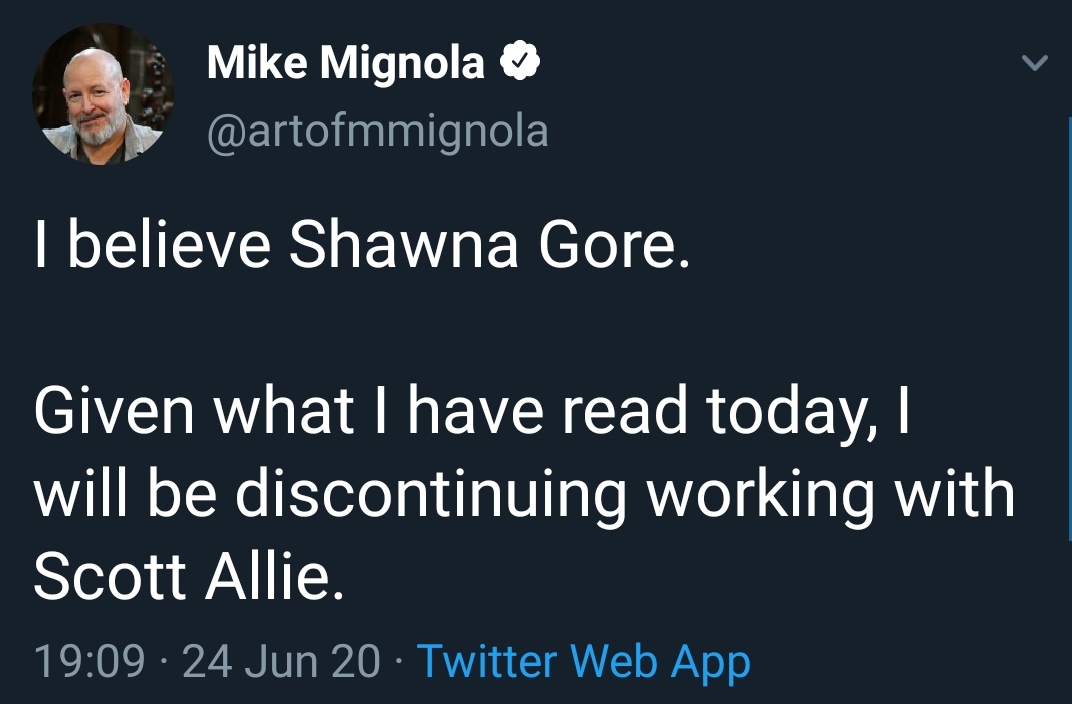Click the blue verified checkmark badge
Screen dimensions: 1072x704
tap(520, 62)
